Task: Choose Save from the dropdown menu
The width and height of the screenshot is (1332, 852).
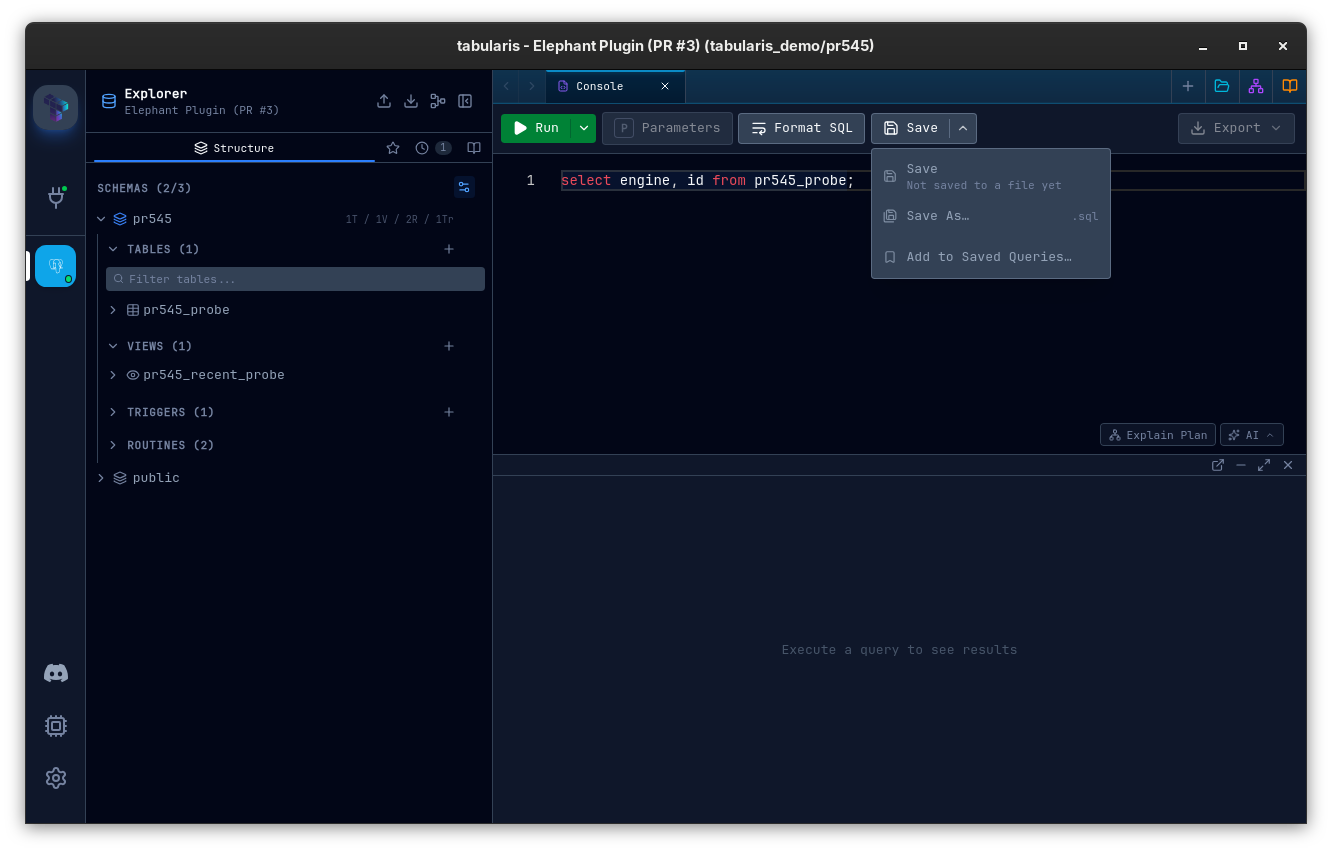Action: (x=991, y=176)
